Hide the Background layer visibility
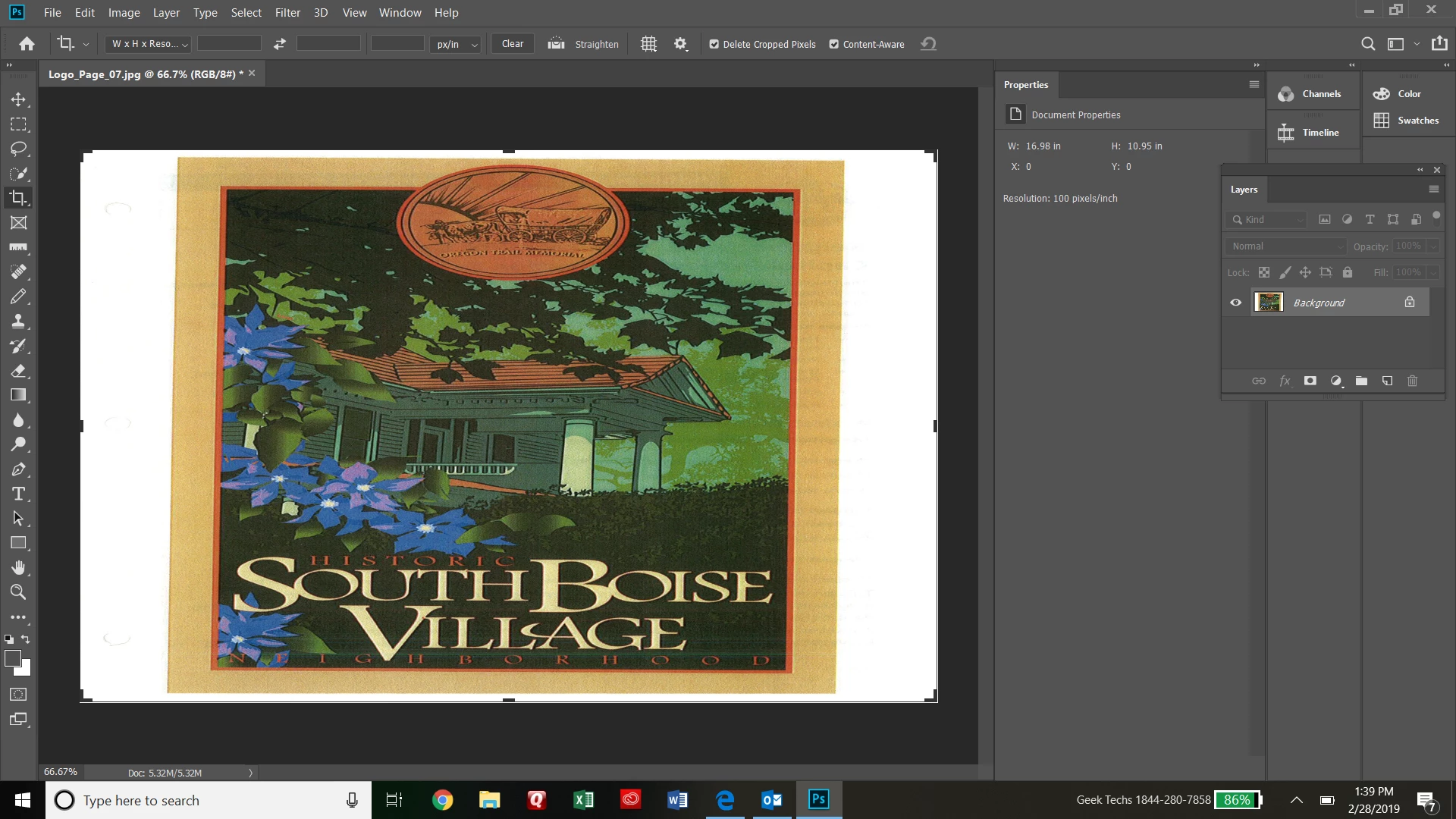The width and height of the screenshot is (1456, 819). pos(1236,303)
